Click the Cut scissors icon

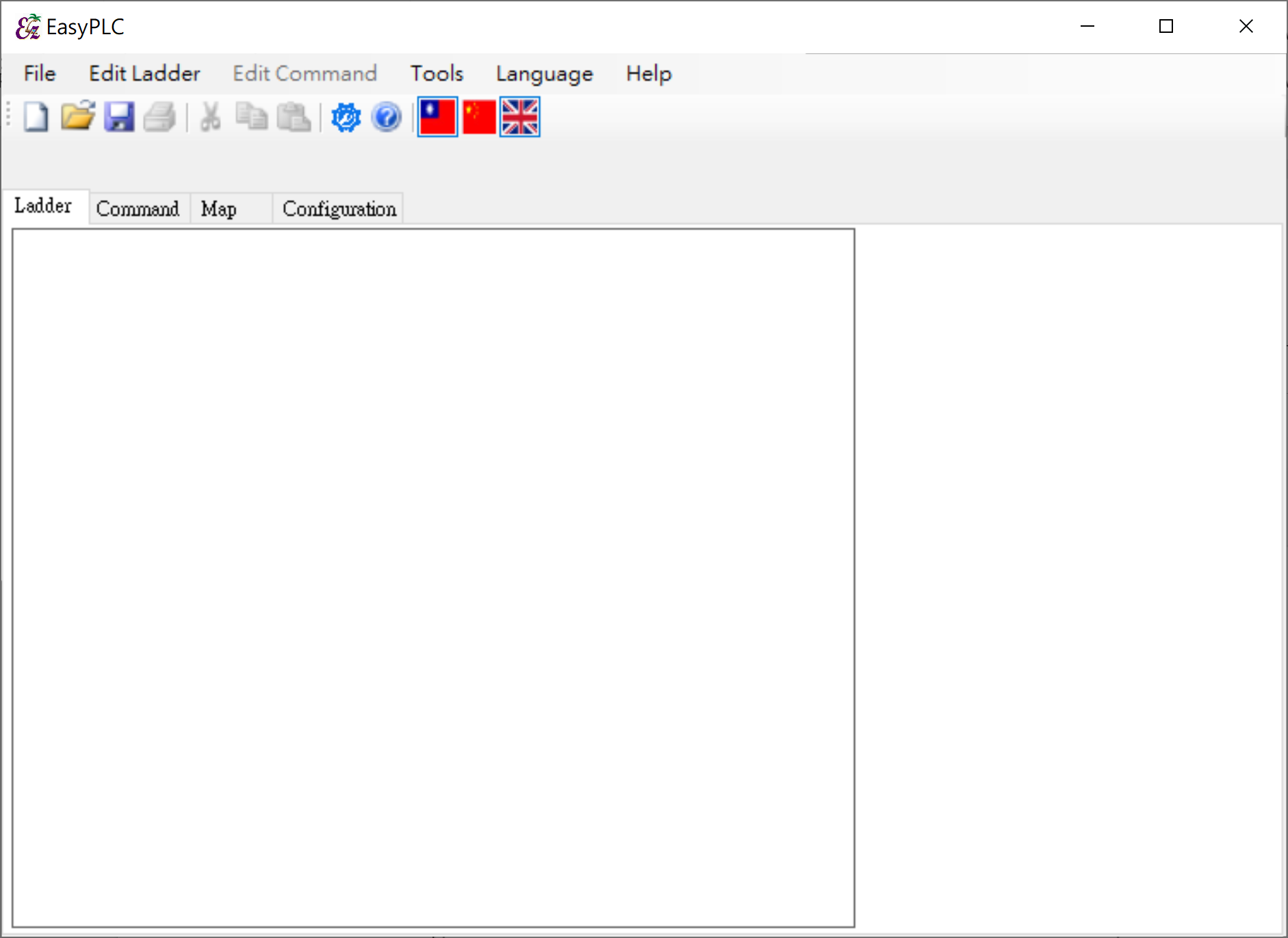pos(210,117)
